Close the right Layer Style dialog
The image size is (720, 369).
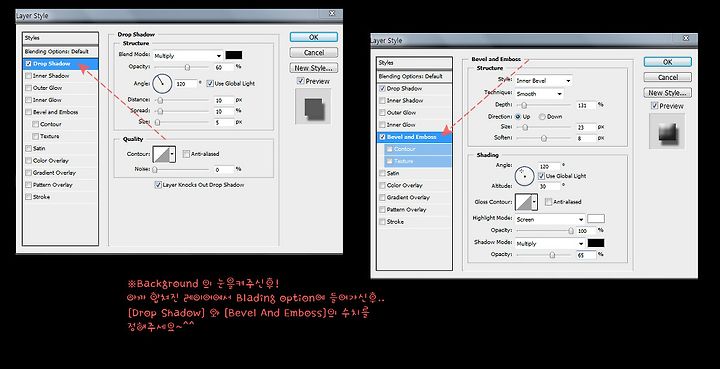coord(686,39)
